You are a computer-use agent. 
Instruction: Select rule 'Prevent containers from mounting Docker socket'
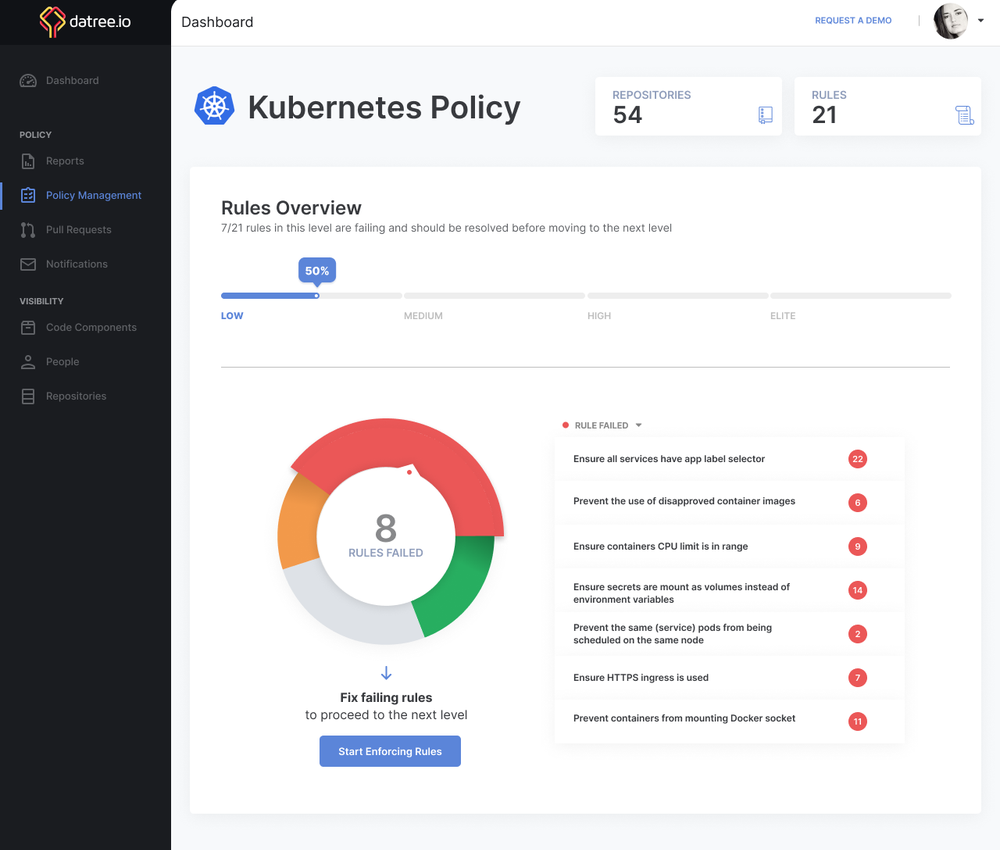tap(729, 721)
